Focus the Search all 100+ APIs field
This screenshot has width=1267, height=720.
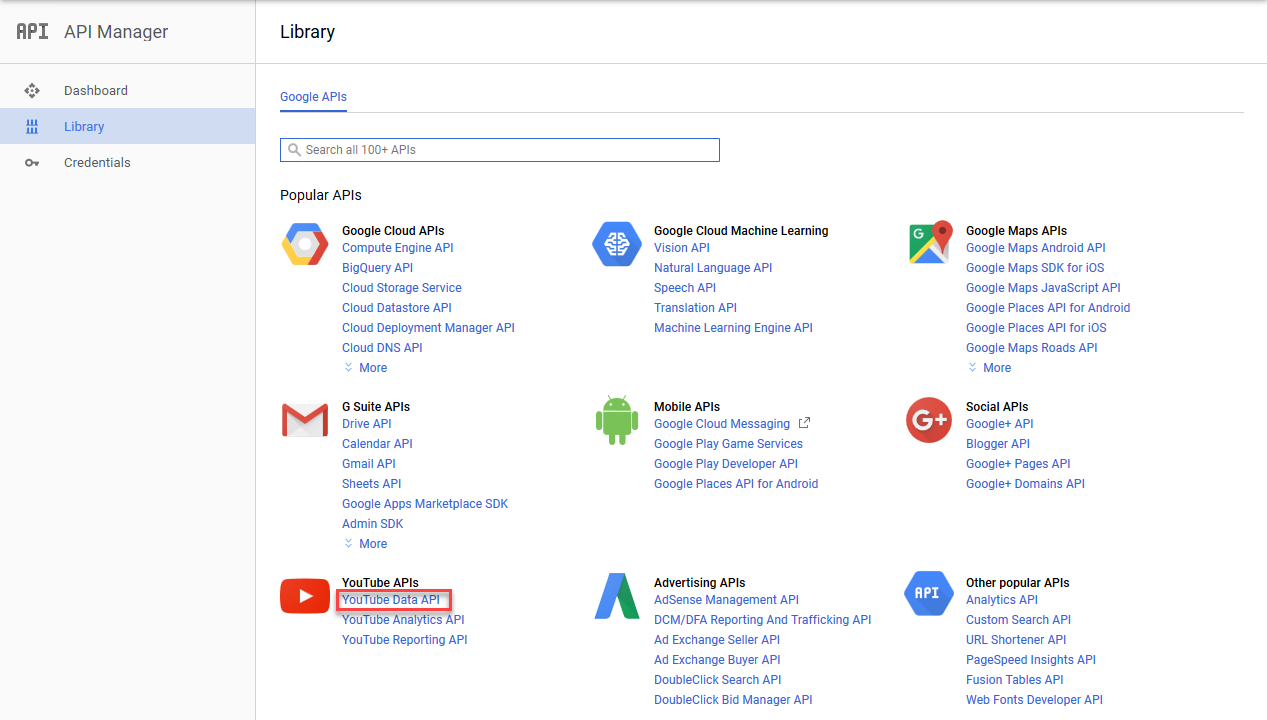tap(500, 150)
